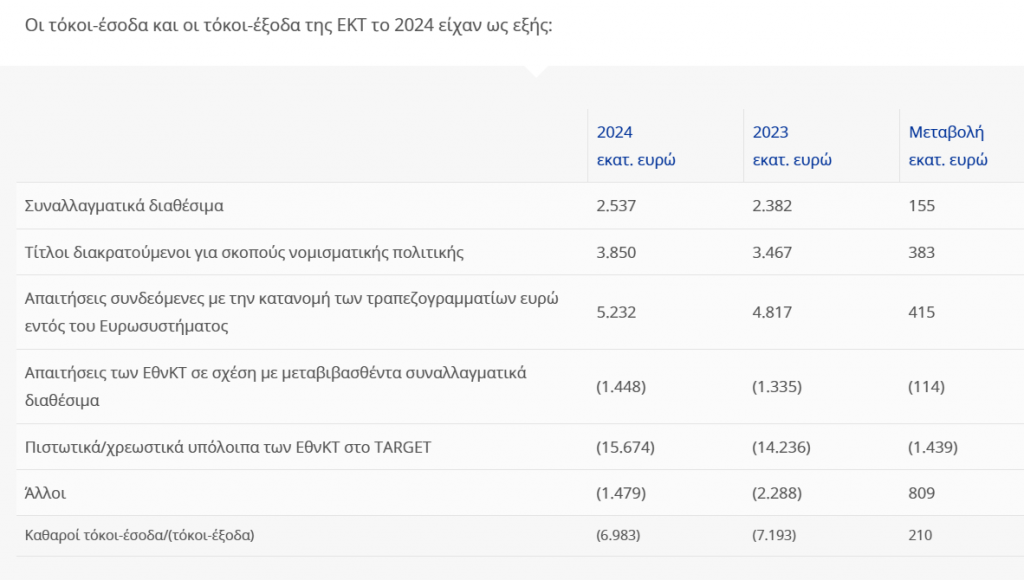Click the Απαιτήσεις συνδεόμενες με τραπεζογραμμάτια row label
The width and height of the screenshot is (1024, 580).
291,312
